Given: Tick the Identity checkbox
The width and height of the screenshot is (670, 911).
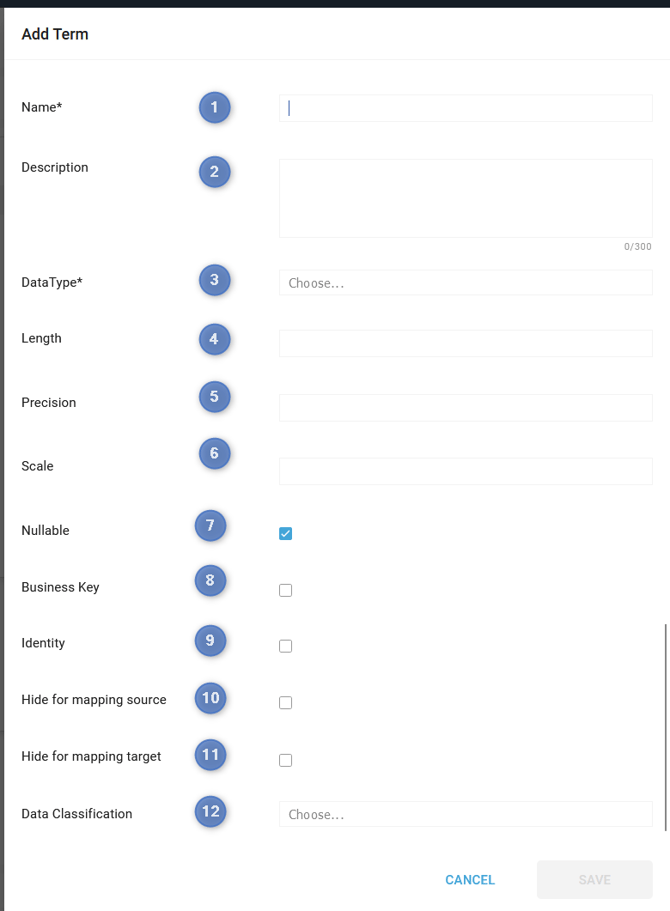Looking at the screenshot, I should pos(286,646).
